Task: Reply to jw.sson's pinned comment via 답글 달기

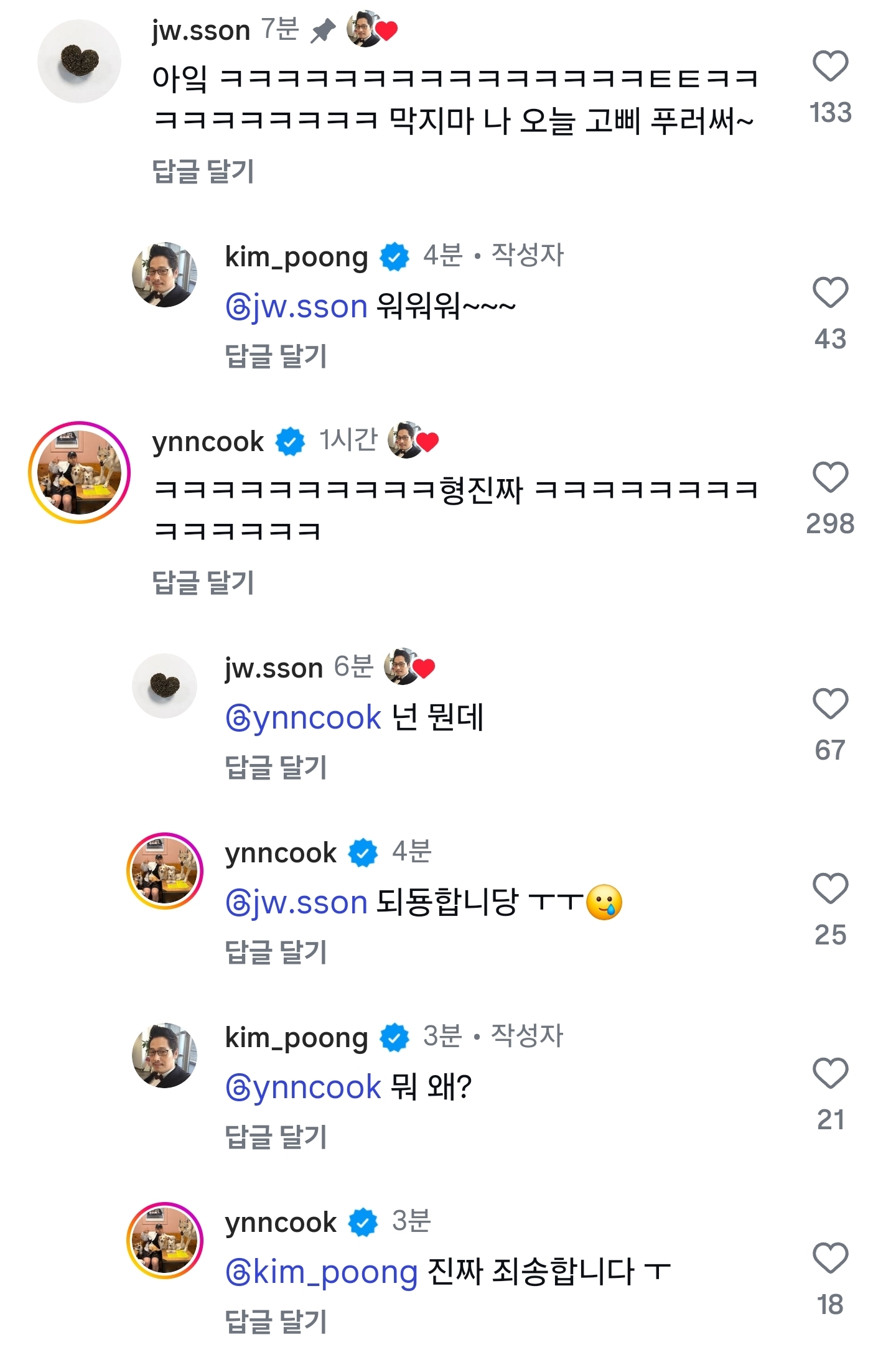Action: 203,171
